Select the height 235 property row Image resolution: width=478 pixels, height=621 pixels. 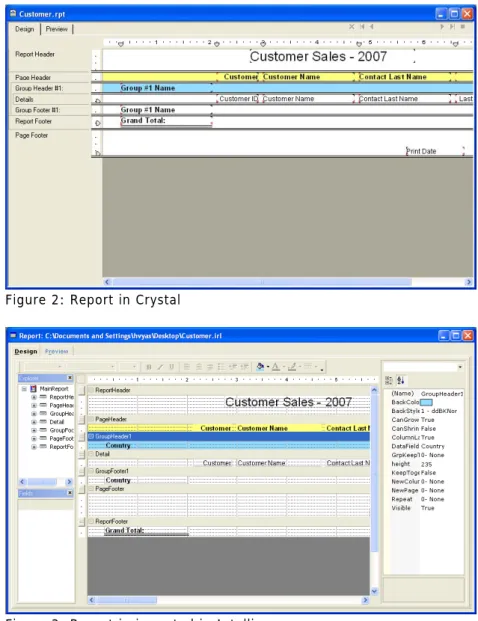pyautogui.click(x=423, y=464)
